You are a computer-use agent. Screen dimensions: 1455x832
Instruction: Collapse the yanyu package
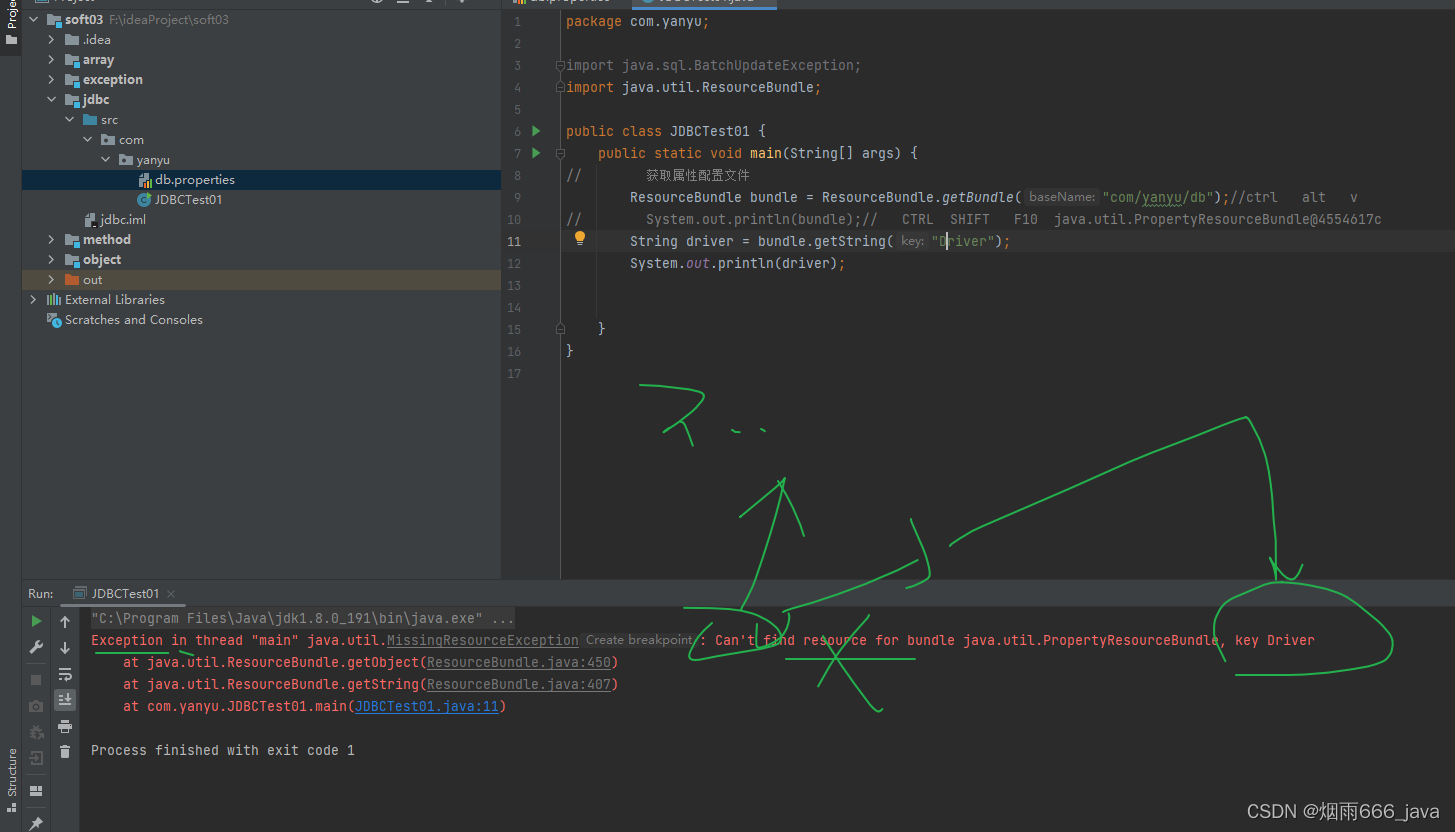coord(106,159)
